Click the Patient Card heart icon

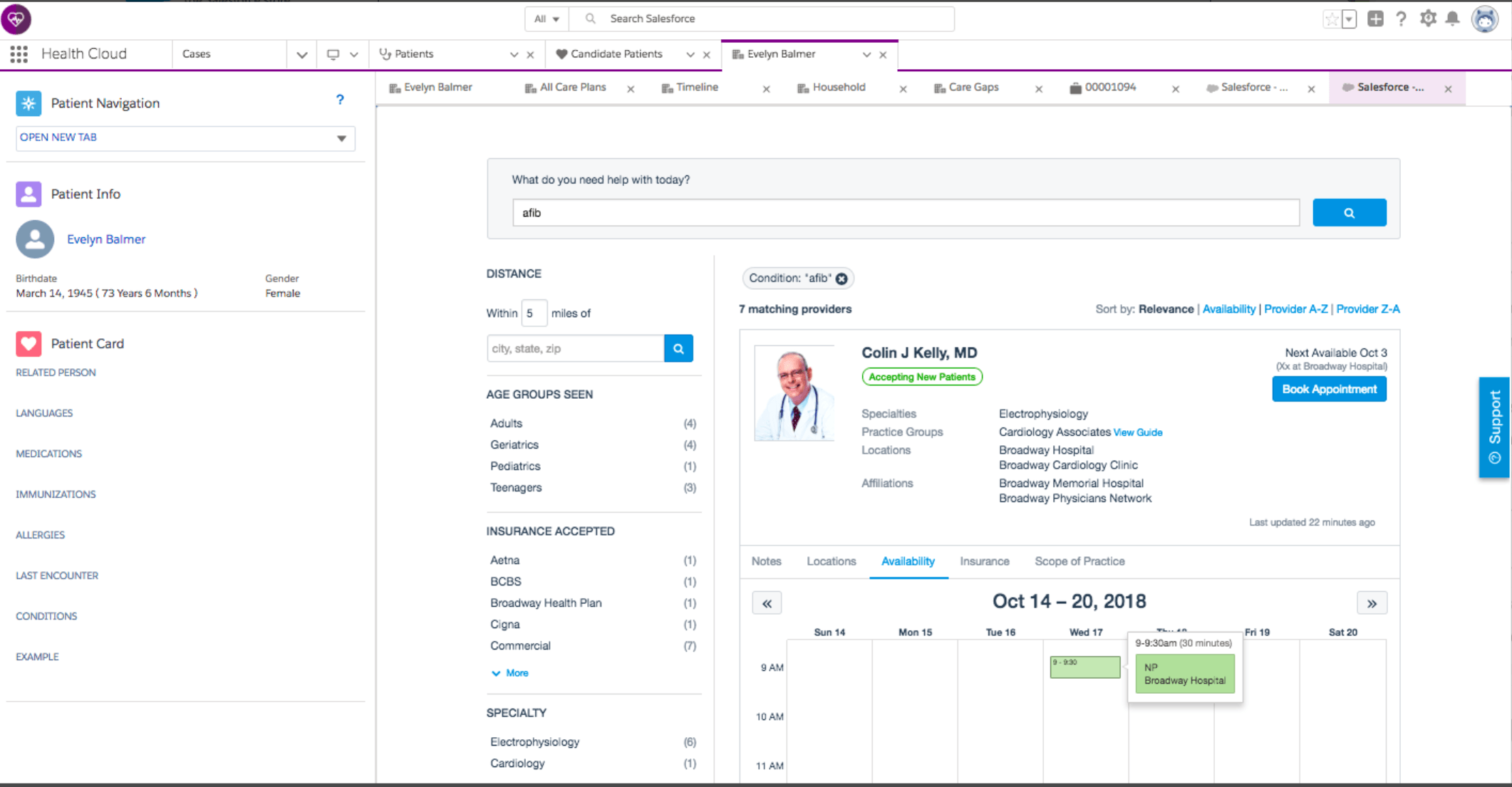(29, 343)
